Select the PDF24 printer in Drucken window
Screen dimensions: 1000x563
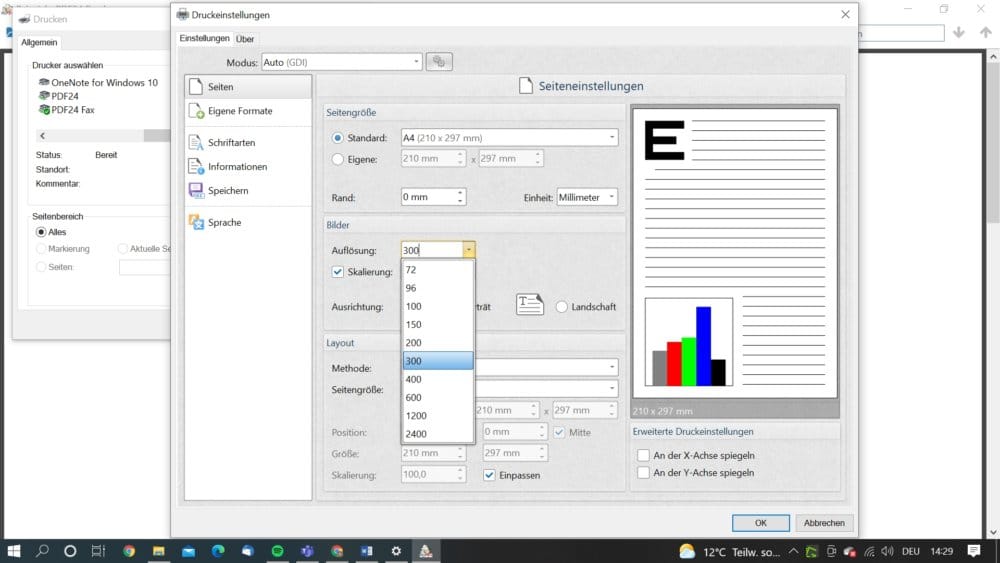pyautogui.click(x=59, y=96)
